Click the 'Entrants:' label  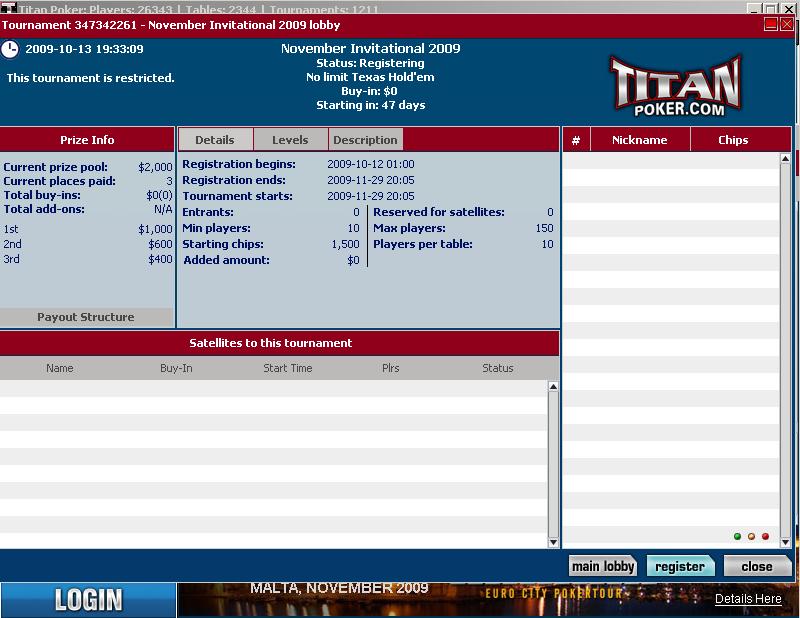(x=208, y=212)
